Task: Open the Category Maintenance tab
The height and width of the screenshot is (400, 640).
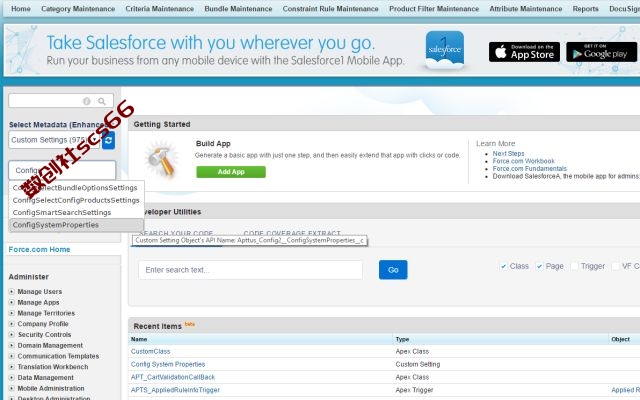Action: coord(78,9)
